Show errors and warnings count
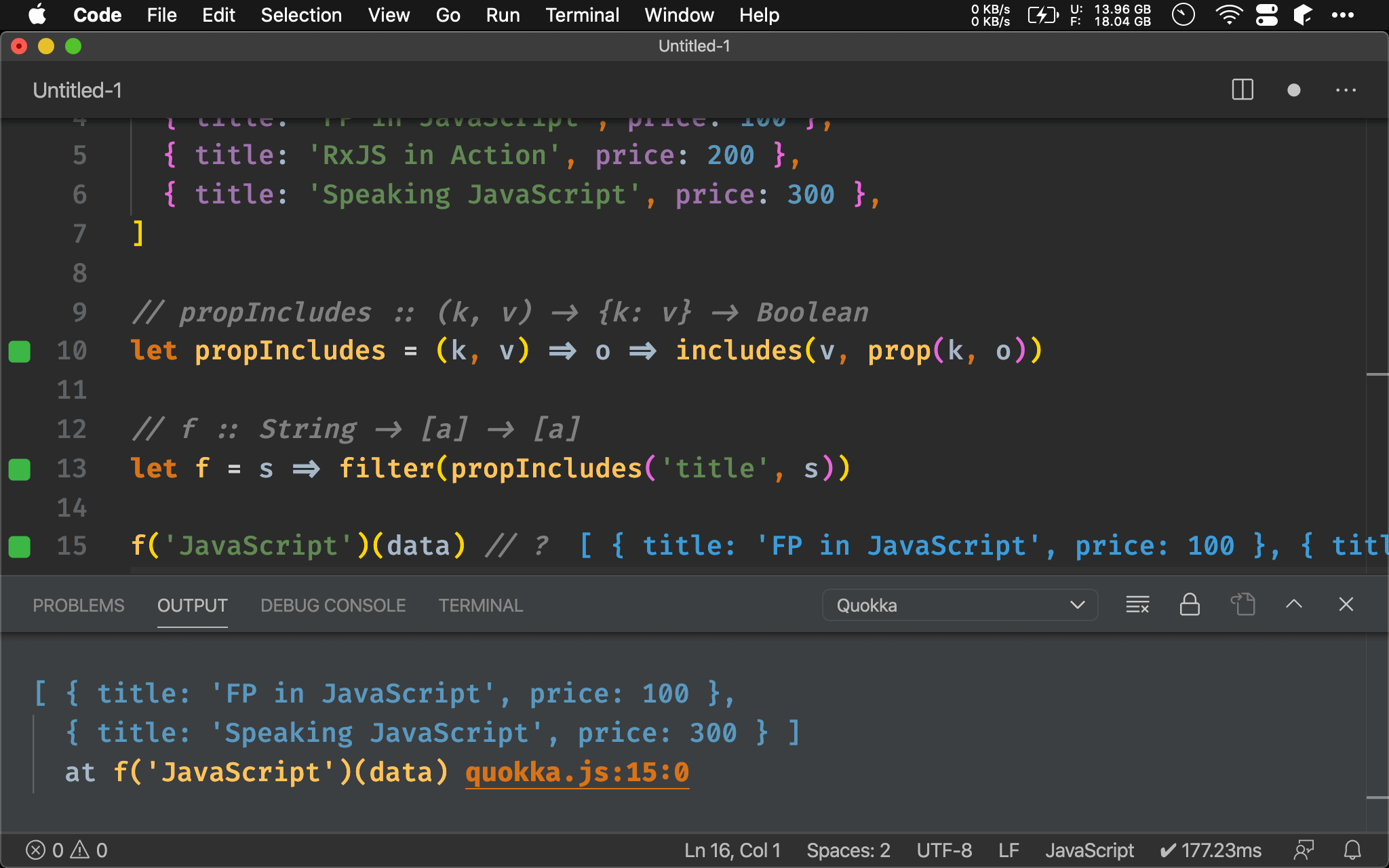1389x868 pixels. point(66,850)
